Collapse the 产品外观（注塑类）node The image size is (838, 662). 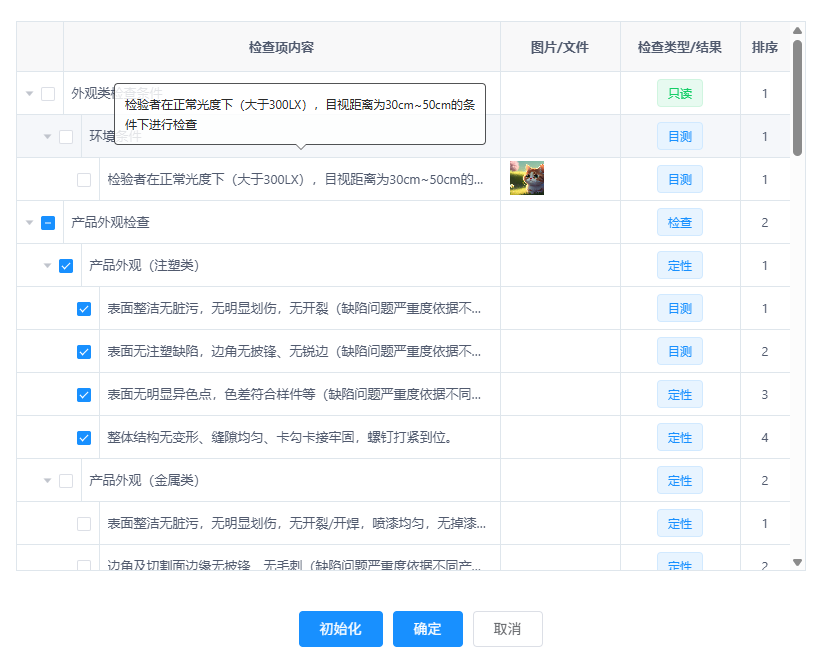[47, 266]
